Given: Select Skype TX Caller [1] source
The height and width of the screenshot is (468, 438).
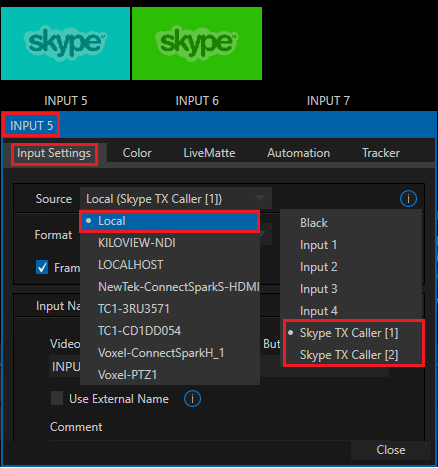Looking at the screenshot, I should (x=353, y=333).
